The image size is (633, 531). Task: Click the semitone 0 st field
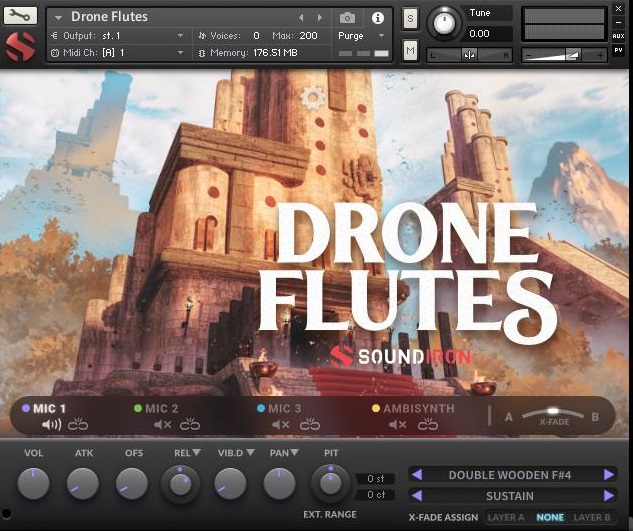pos(375,479)
